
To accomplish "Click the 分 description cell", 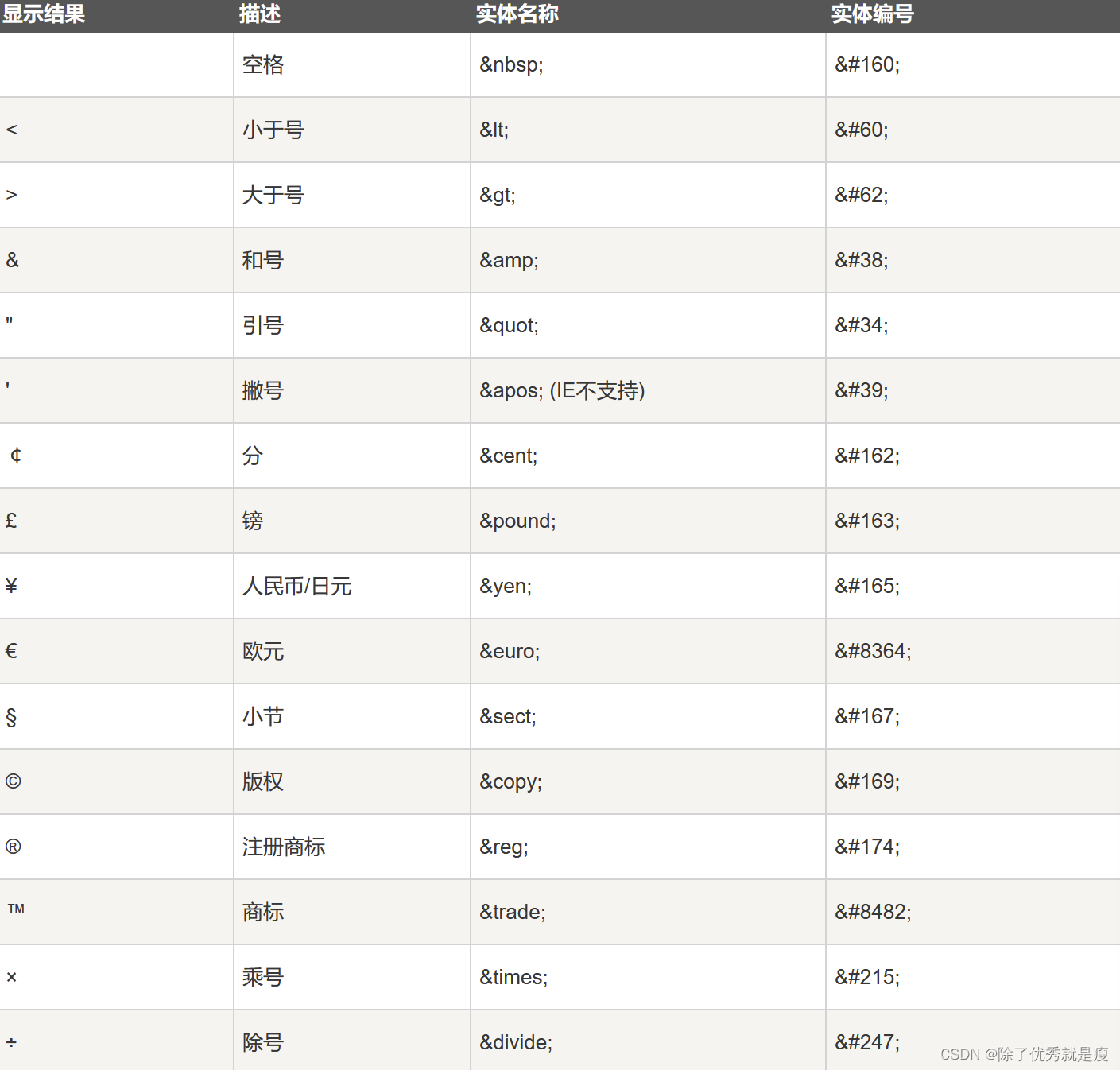I will click(253, 456).
